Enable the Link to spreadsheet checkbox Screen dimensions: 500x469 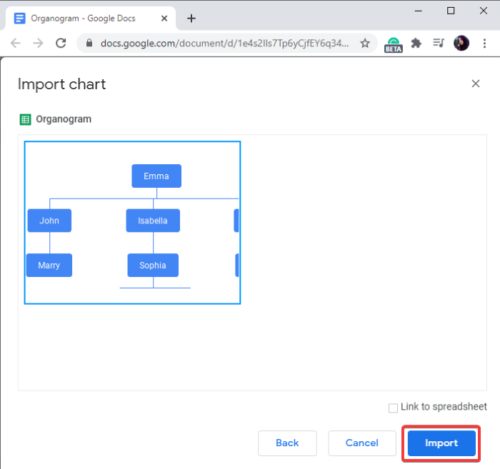[393, 408]
